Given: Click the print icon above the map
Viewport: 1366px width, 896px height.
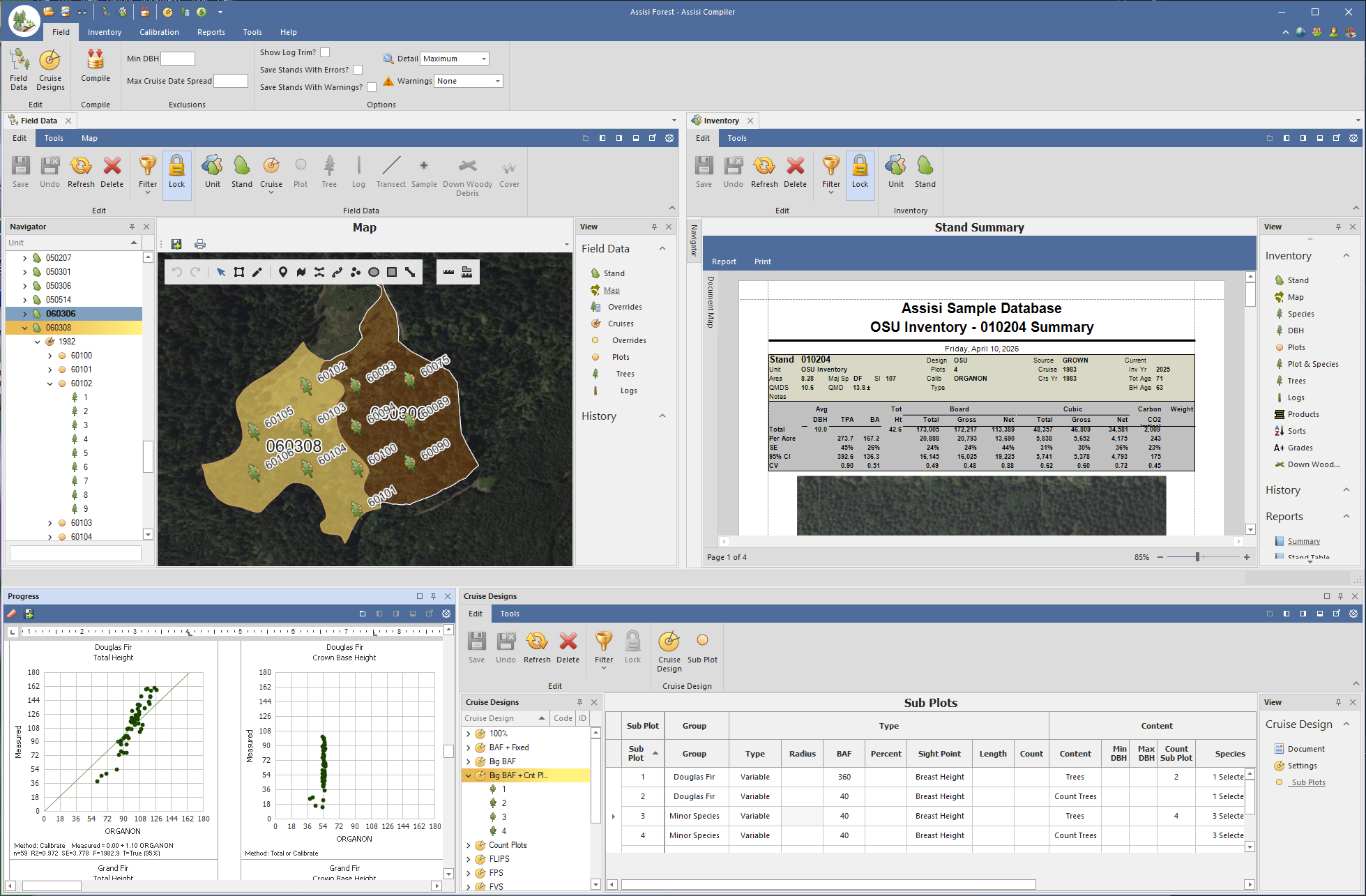Looking at the screenshot, I should 200,244.
